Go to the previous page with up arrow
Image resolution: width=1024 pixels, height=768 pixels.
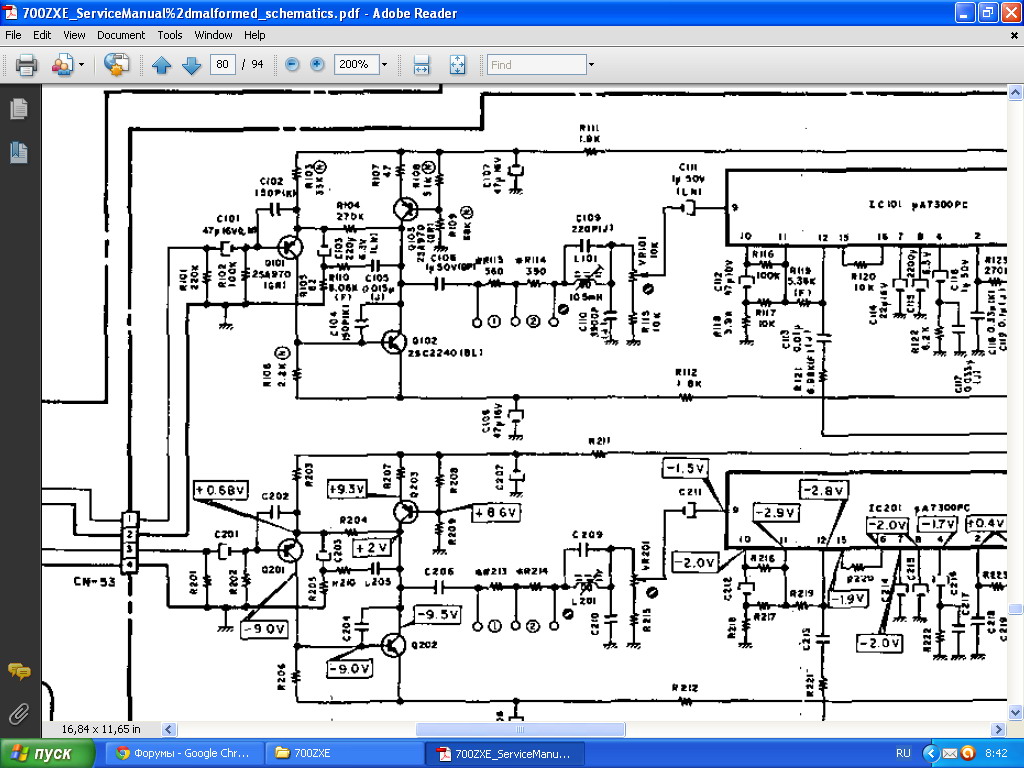point(162,65)
